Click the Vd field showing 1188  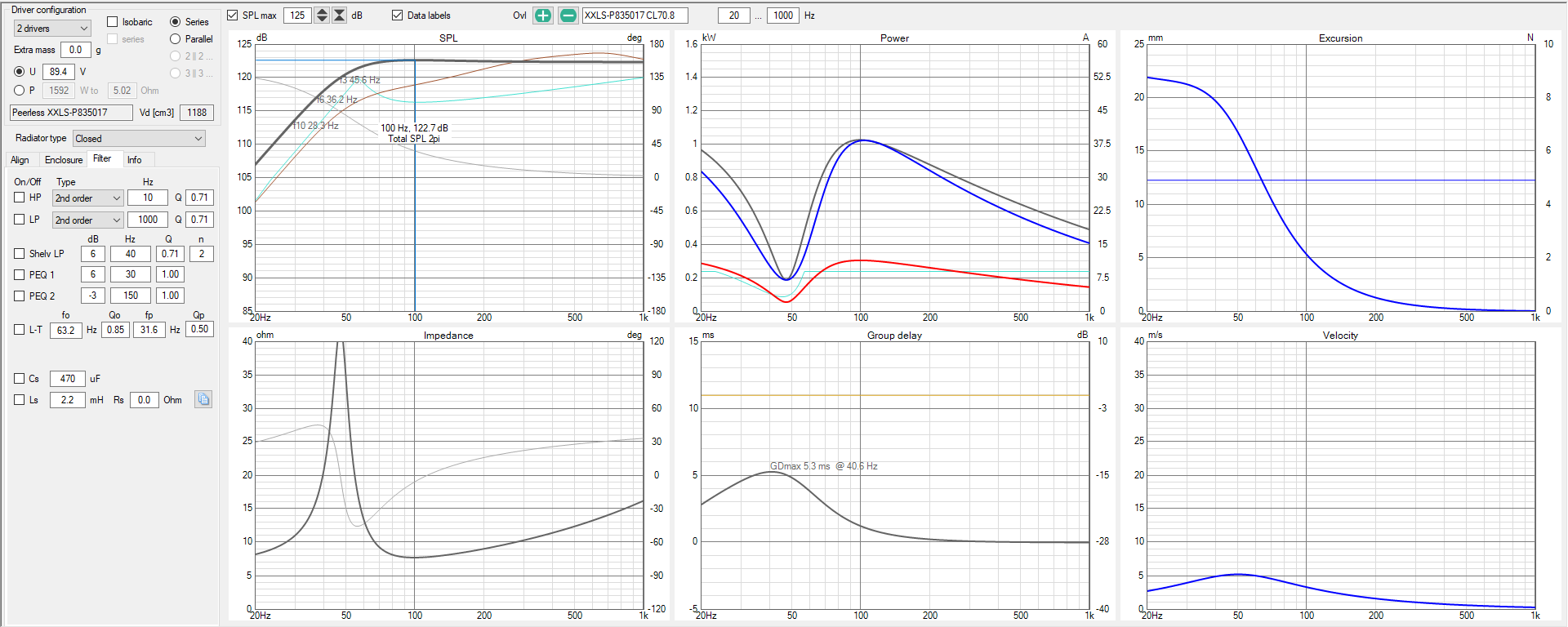coord(197,113)
